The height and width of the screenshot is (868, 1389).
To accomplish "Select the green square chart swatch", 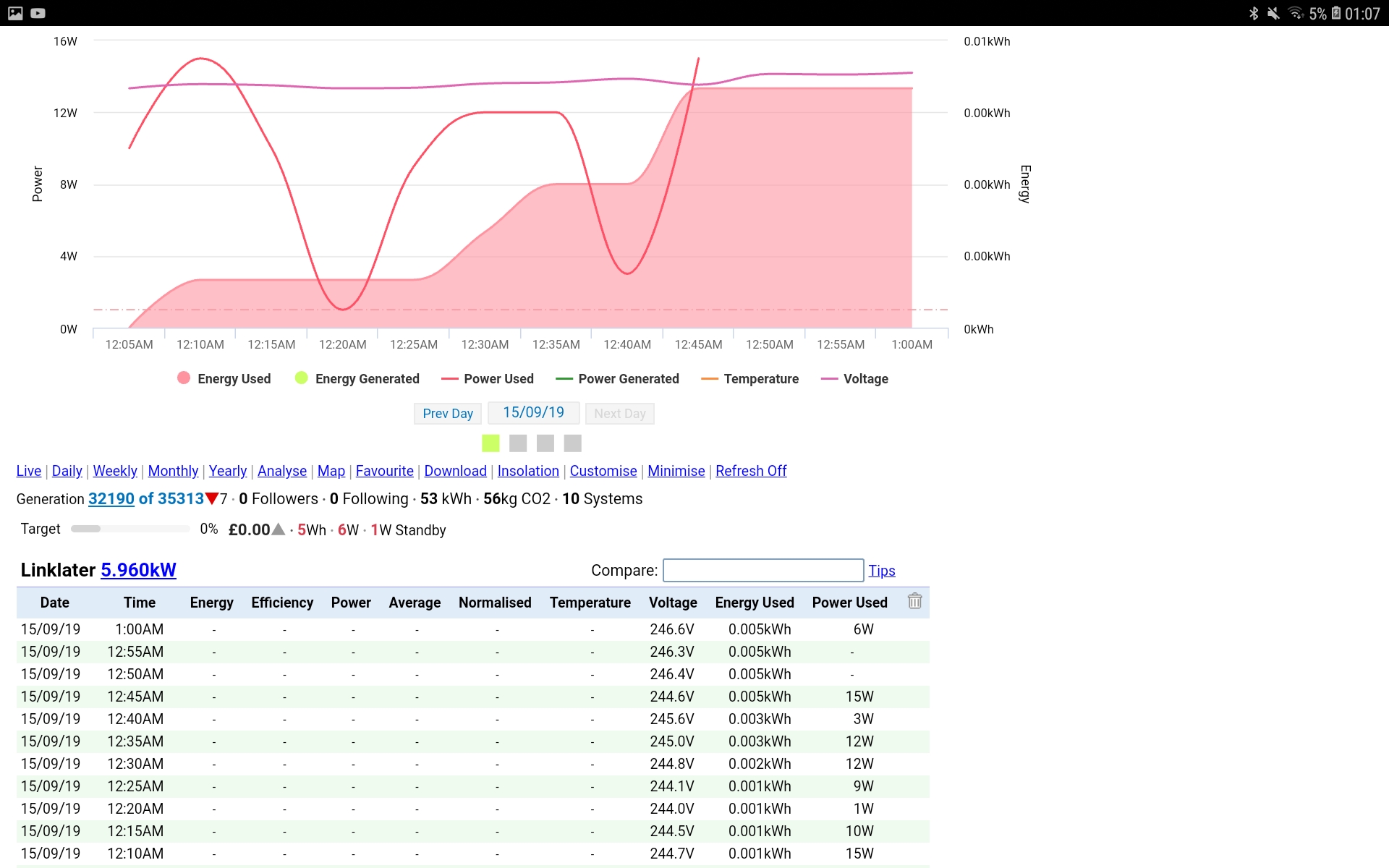I will [490, 443].
